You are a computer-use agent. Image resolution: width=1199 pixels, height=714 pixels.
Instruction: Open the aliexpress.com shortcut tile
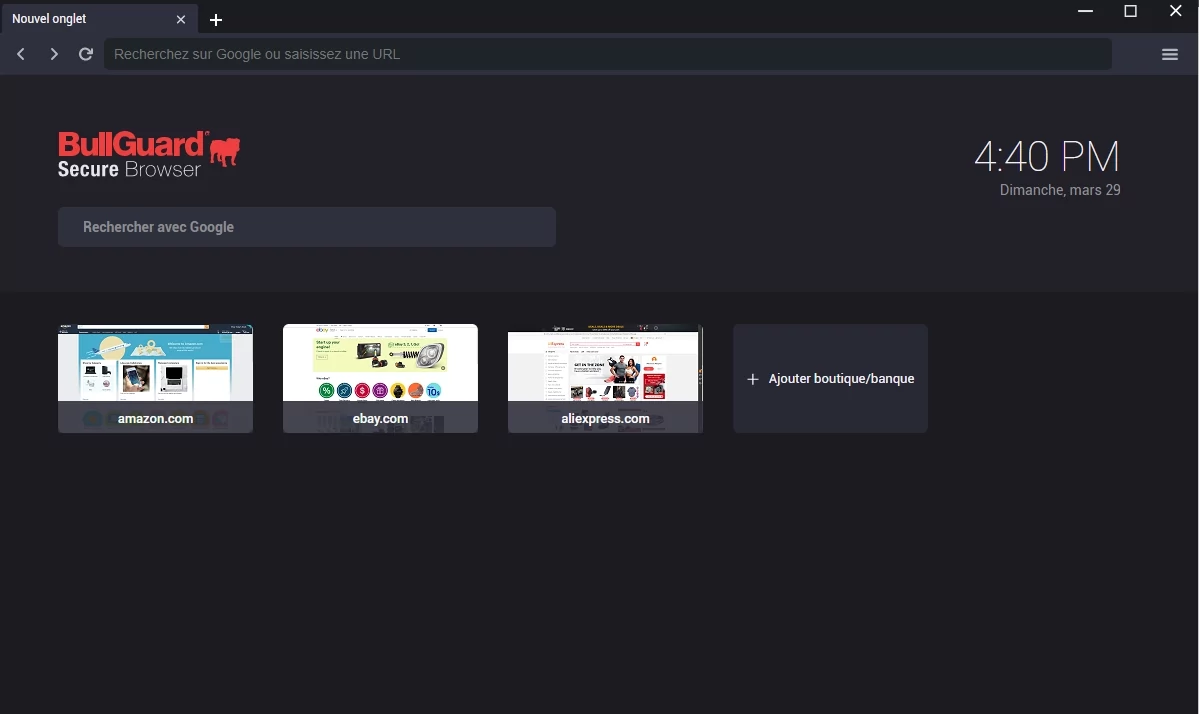pos(605,378)
